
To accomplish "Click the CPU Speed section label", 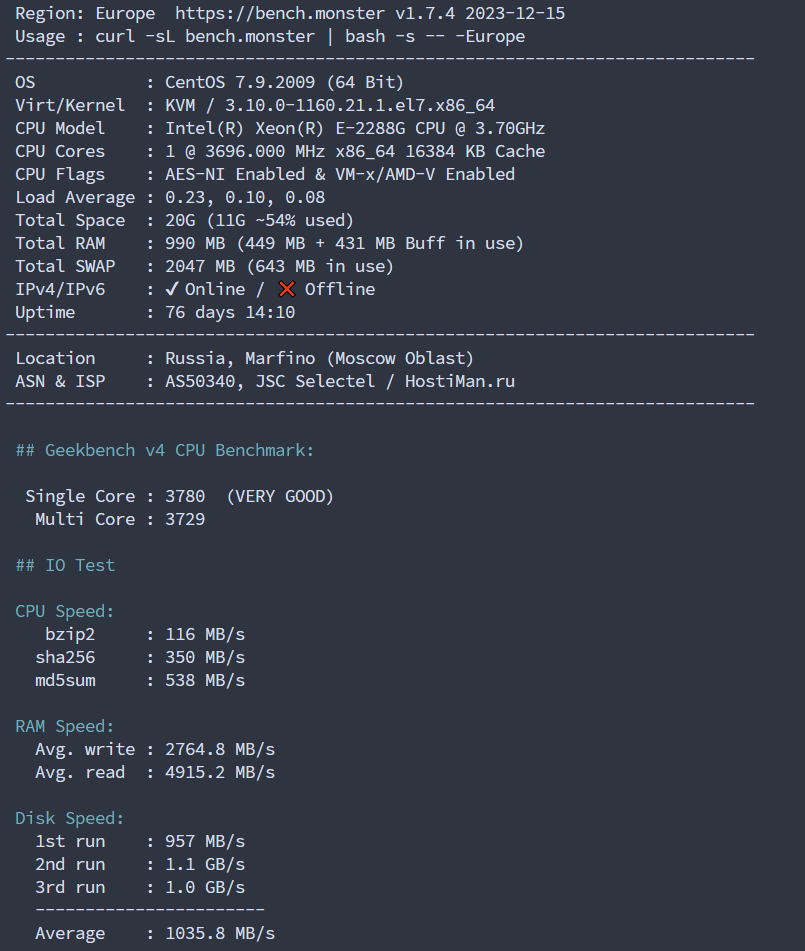I will point(64,611).
